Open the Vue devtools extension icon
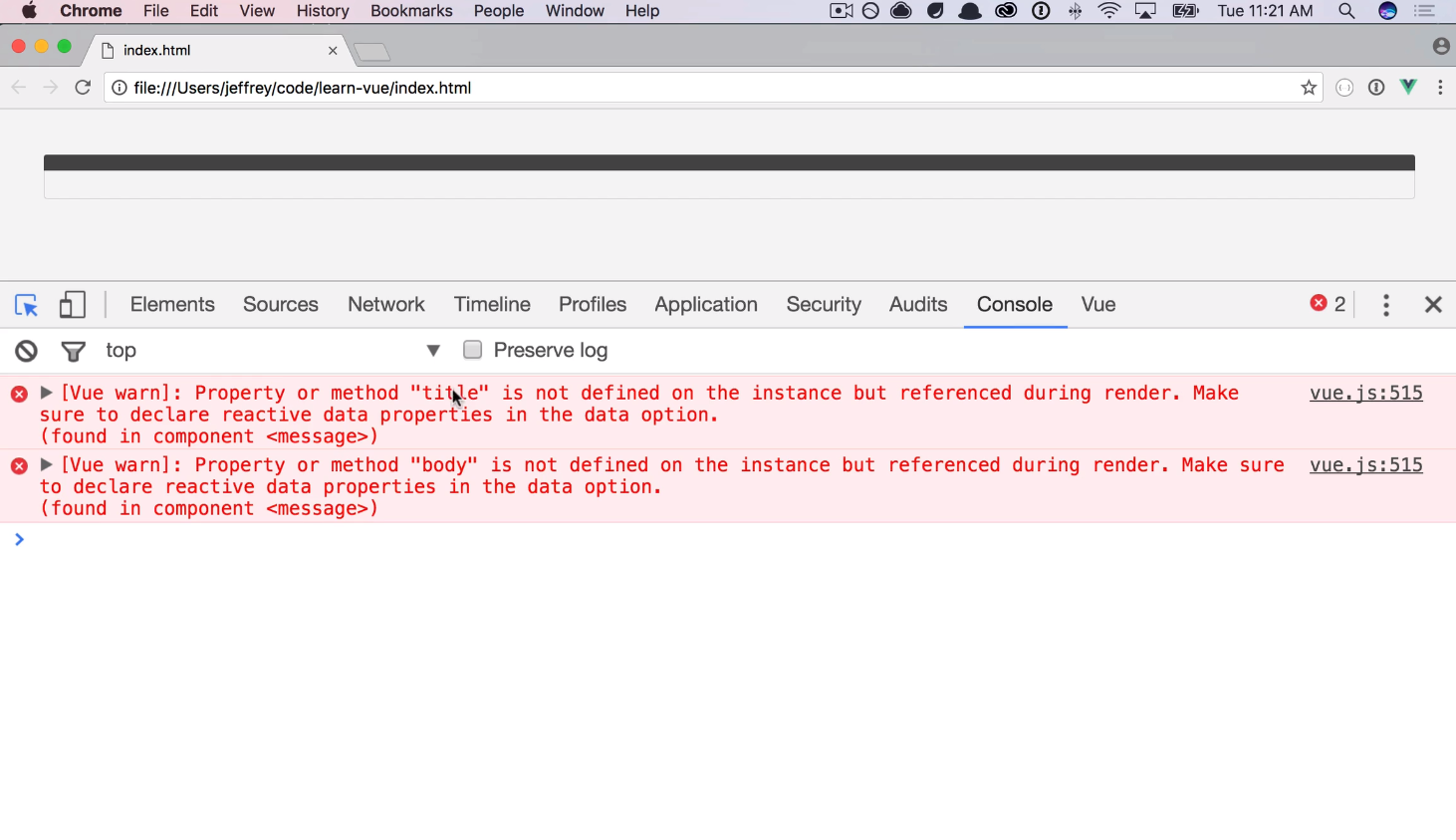Screen dimensions: 1456x840 pos(1408,88)
